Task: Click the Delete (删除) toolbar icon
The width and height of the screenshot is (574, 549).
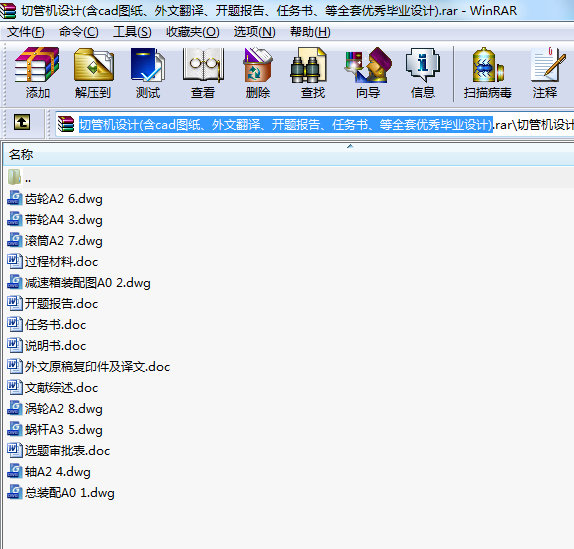Action: (x=258, y=65)
